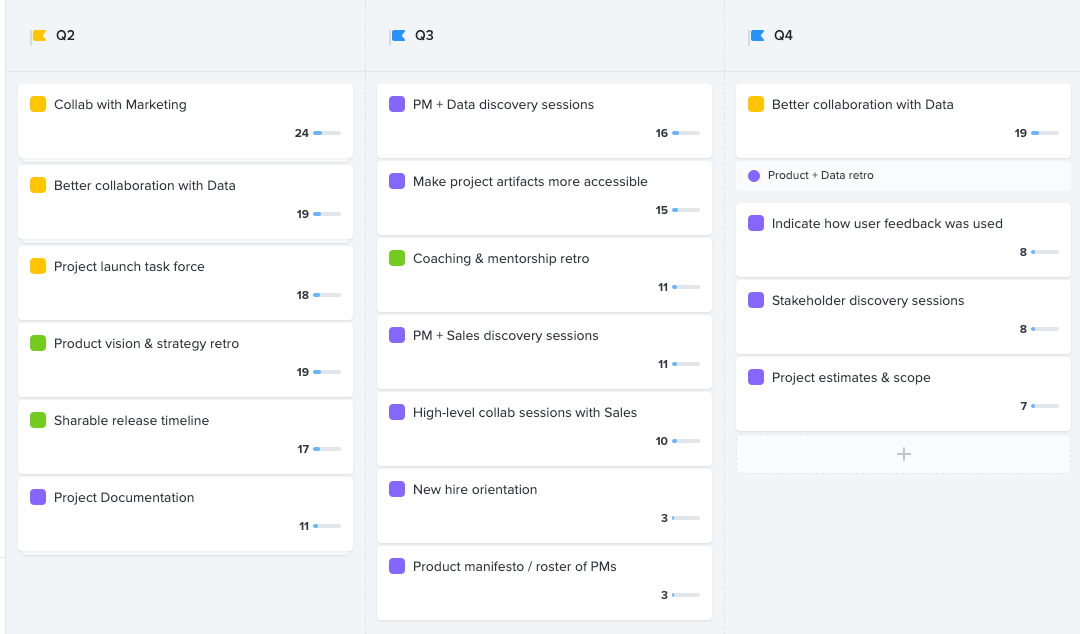
Task: Open High-level collab sessions with Sales title
Action: tap(525, 412)
